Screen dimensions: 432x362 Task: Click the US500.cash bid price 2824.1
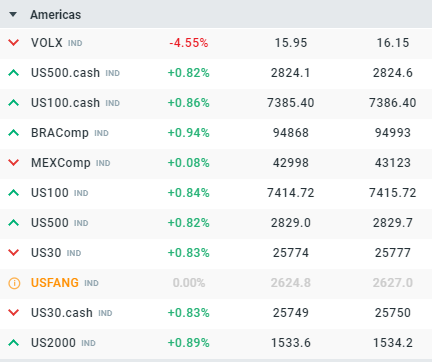[x=290, y=73]
